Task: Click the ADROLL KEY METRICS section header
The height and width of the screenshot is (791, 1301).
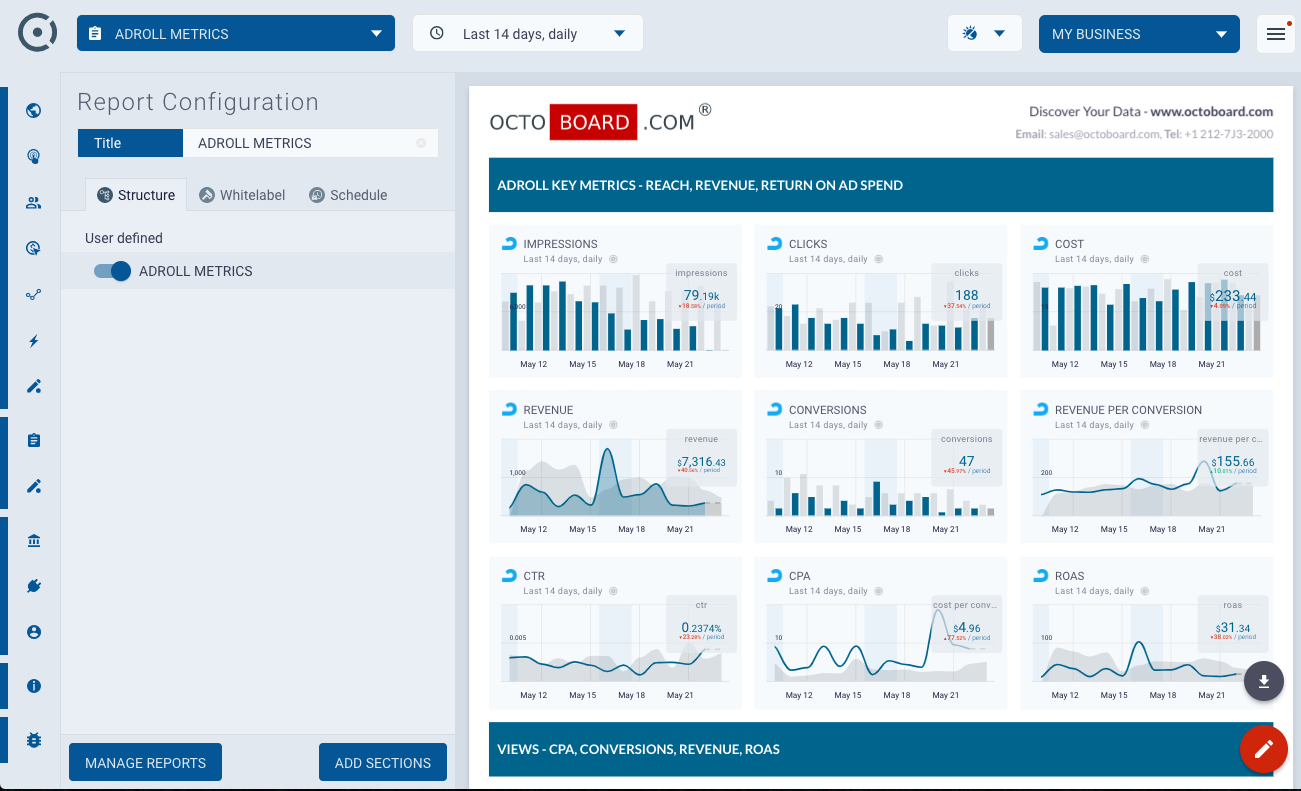Action: tap(881, 185)
